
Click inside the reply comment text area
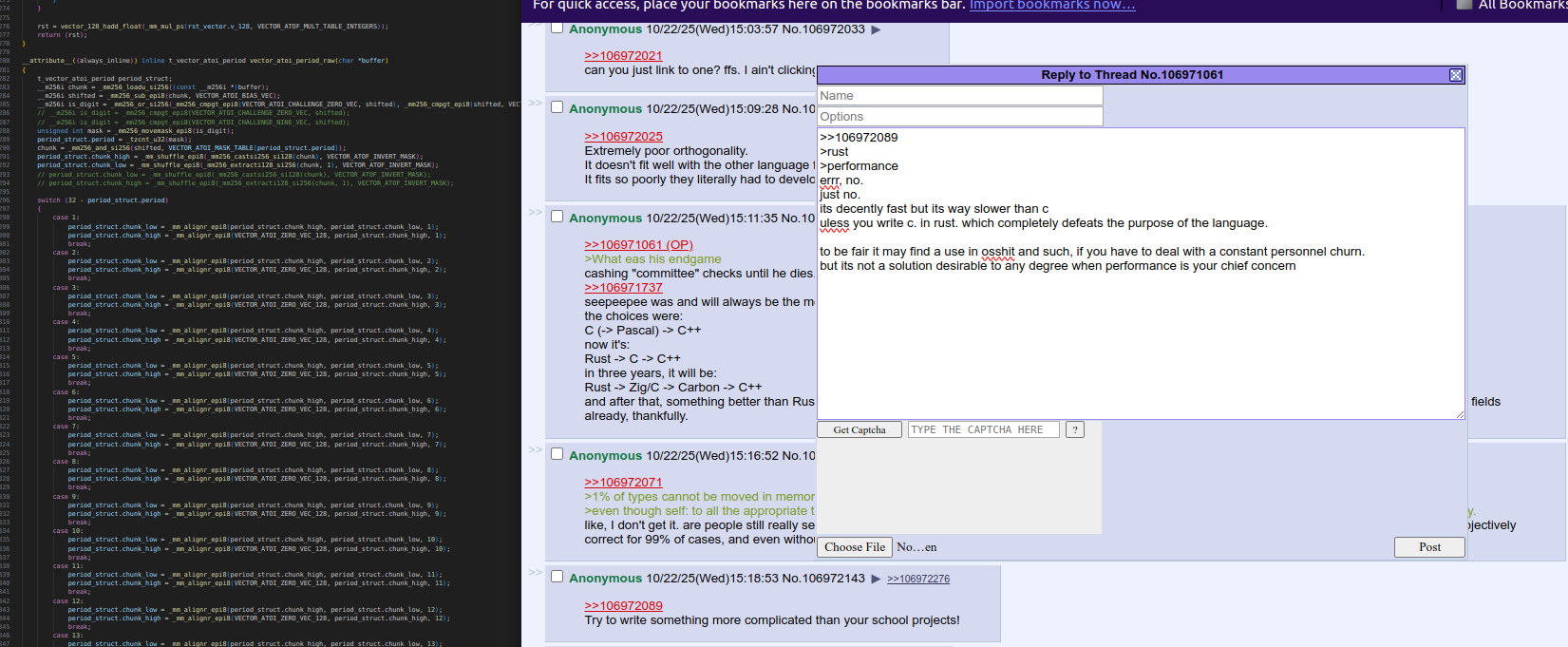point(1141,274)
